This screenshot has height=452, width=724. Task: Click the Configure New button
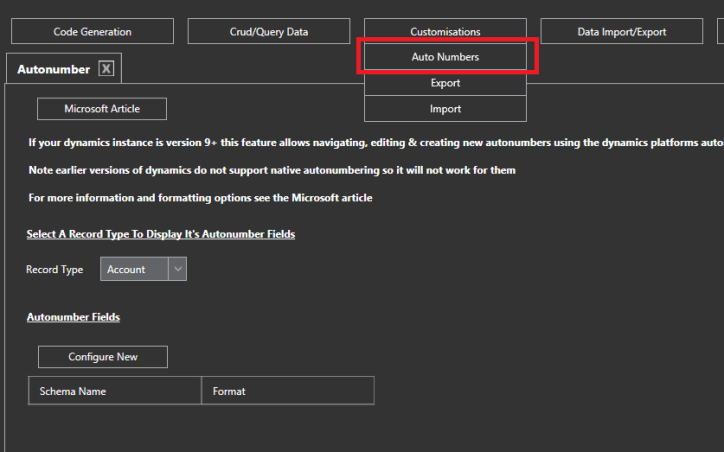pyautogui.click(x=103, y=357)
